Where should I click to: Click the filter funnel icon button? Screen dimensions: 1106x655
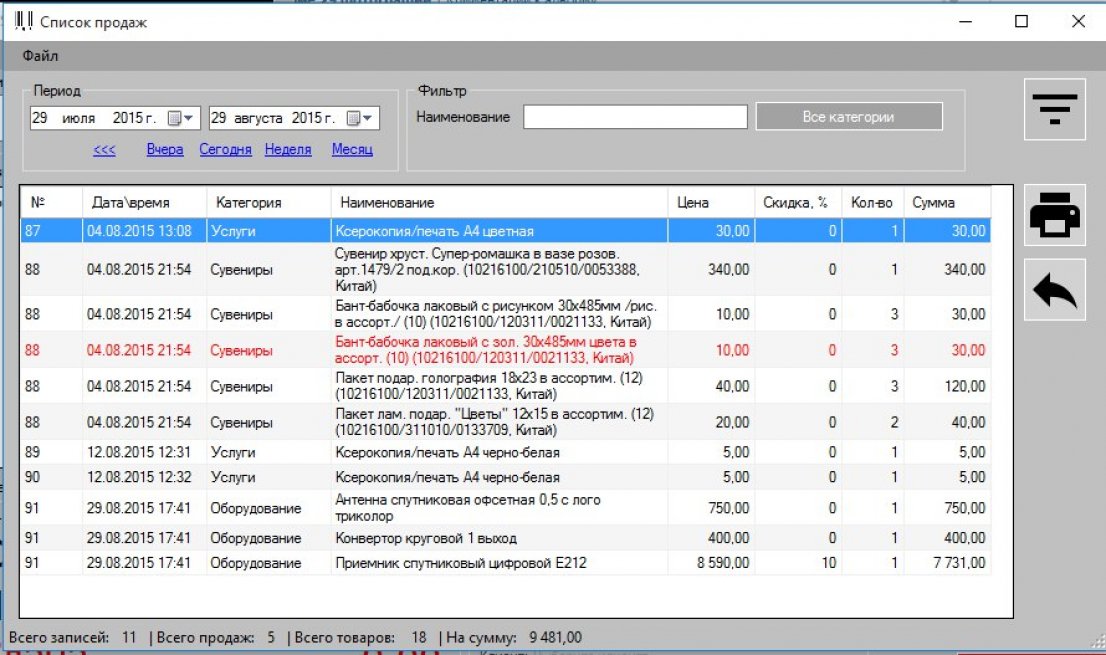(x=1055, y=109)
